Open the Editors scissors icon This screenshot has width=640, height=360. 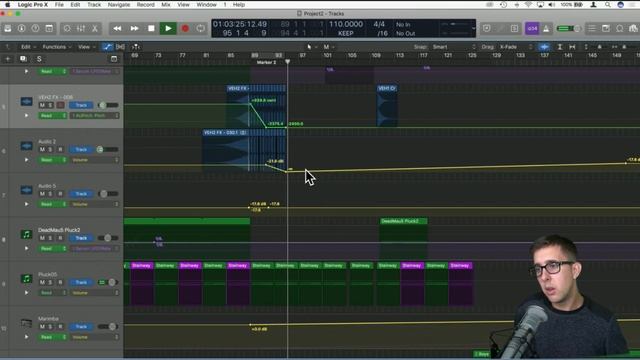pyautogui.click(x=95, y=29)
